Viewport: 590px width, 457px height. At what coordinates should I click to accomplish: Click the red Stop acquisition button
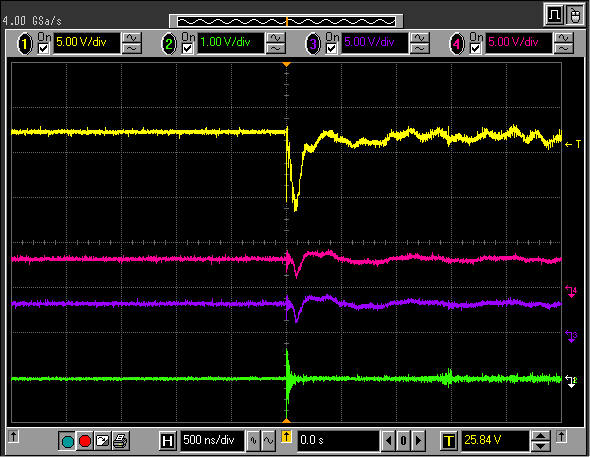click(x=85, y=441)
